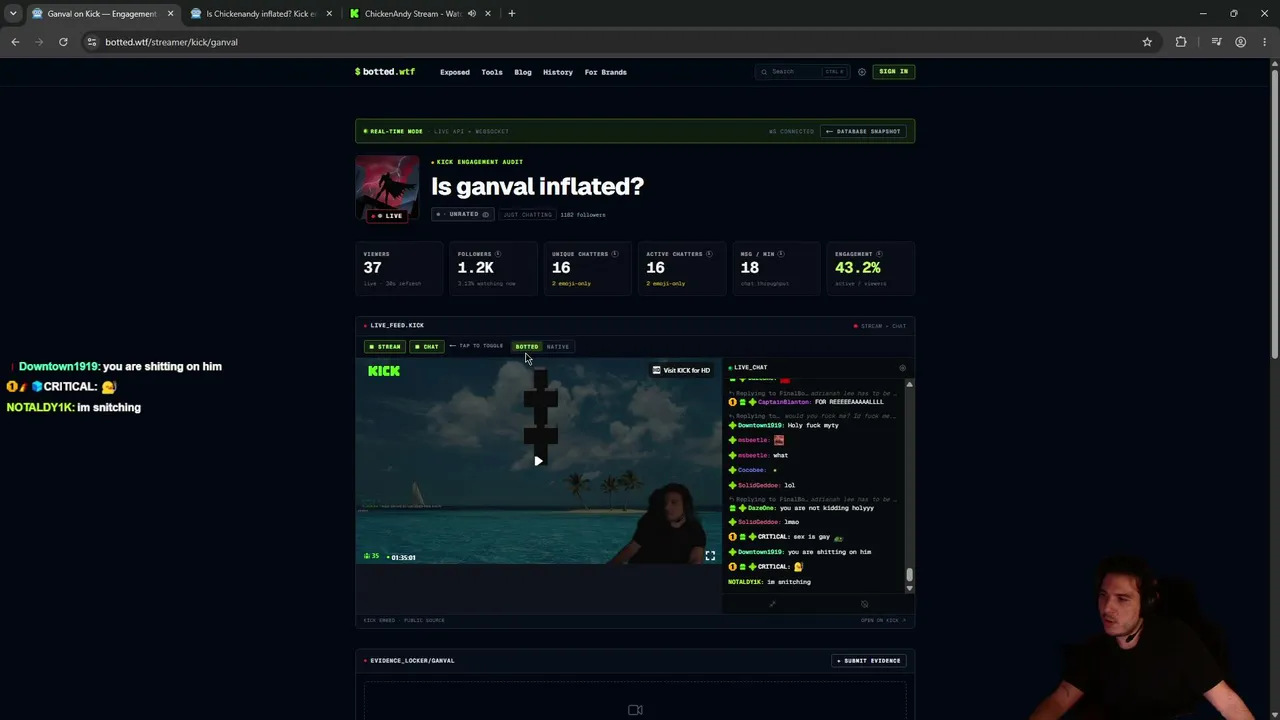This screenshot has height=720, width=1280.
Task: Click the right icon below the live chat
Action: pos(865,604)
